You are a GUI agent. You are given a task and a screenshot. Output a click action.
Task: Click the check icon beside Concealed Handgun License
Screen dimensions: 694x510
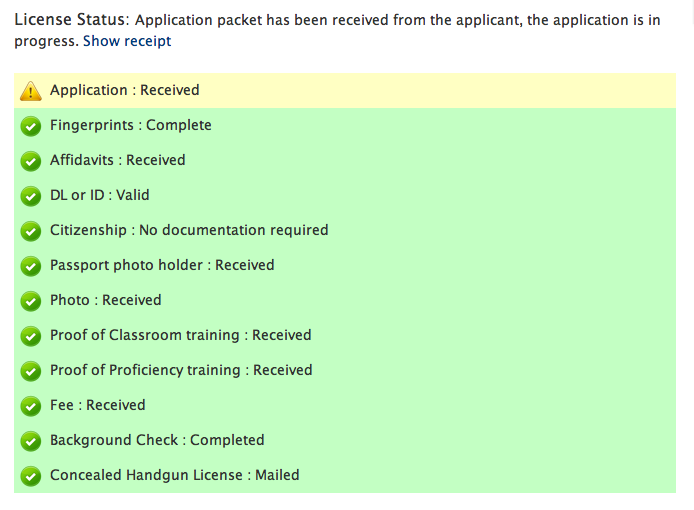point(31,476)
